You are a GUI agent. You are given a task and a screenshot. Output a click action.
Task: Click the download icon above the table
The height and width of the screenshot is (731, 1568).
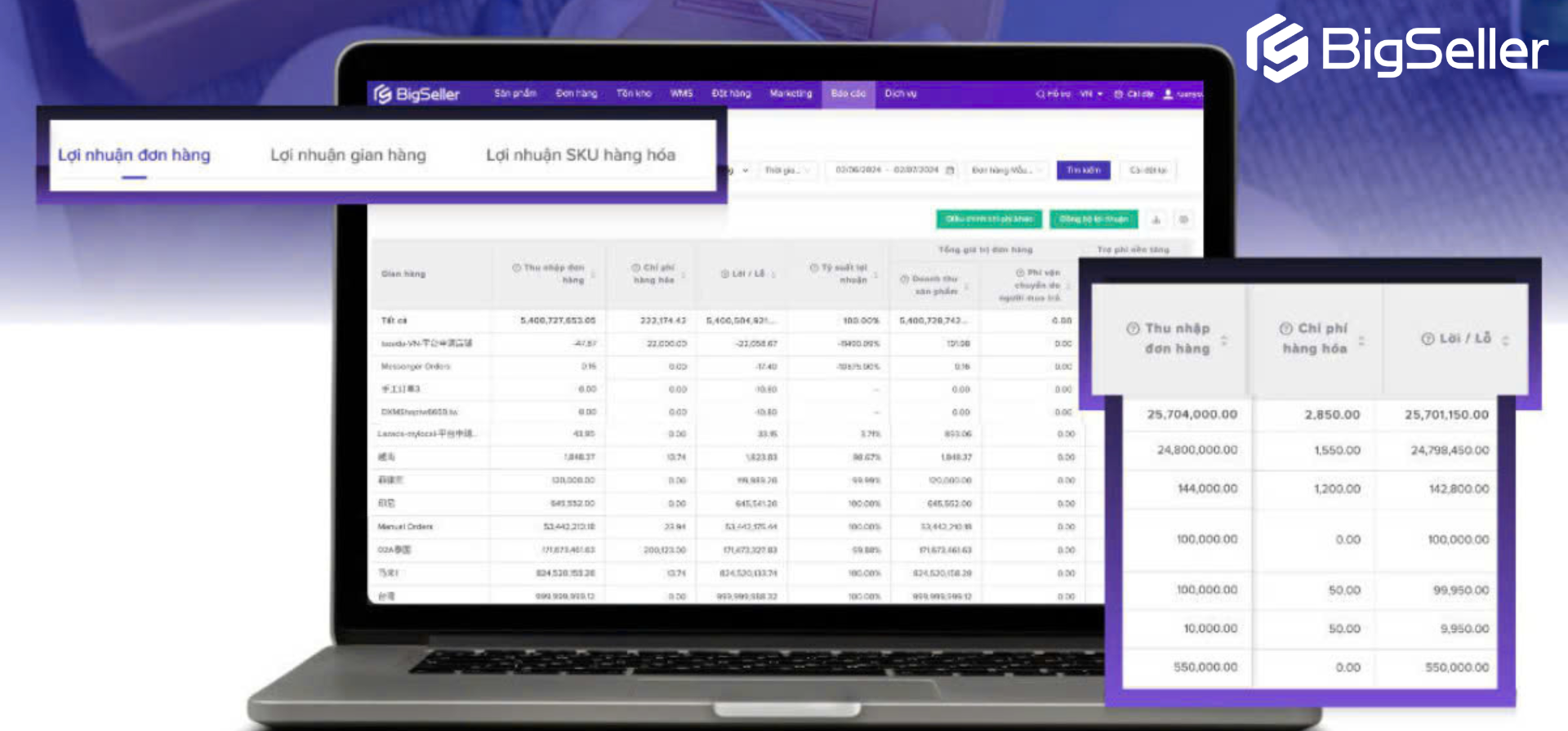coord(1156,219)
